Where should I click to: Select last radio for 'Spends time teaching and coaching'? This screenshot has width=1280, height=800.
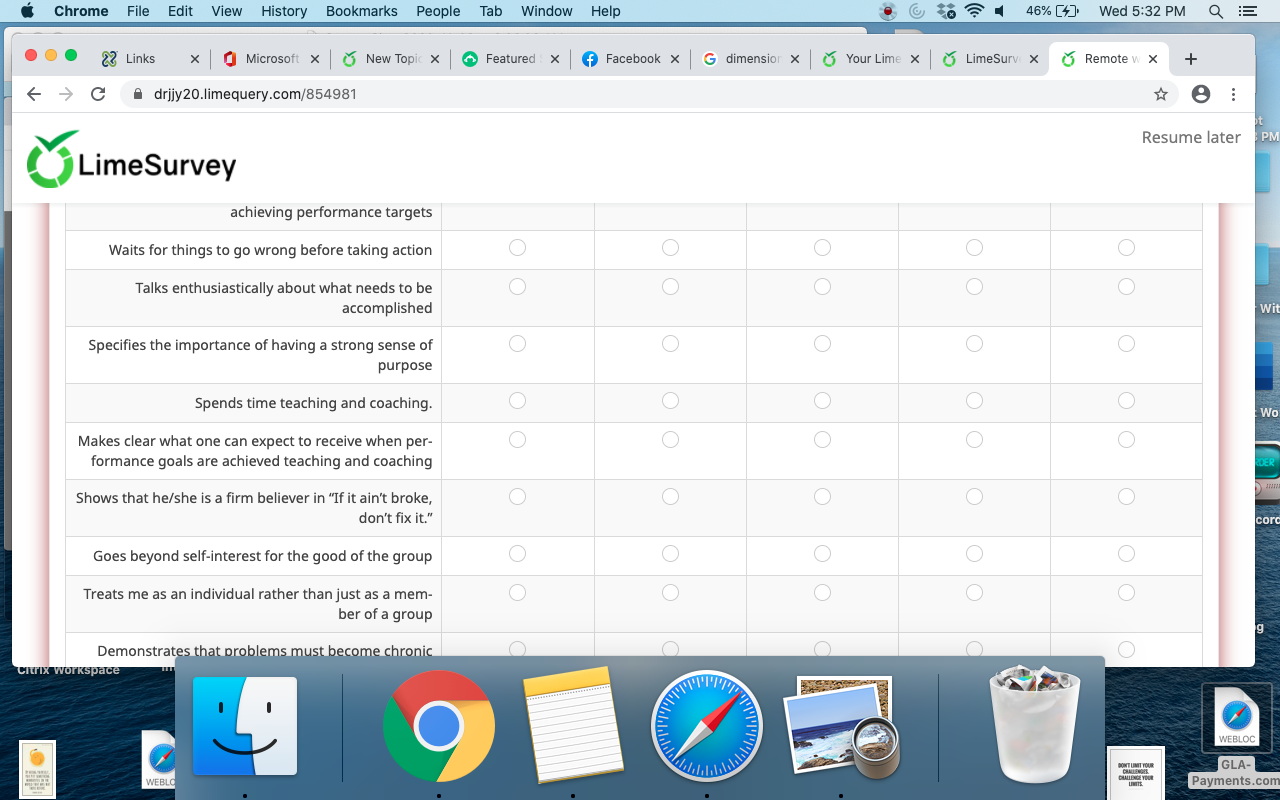tap(1126, 401)
